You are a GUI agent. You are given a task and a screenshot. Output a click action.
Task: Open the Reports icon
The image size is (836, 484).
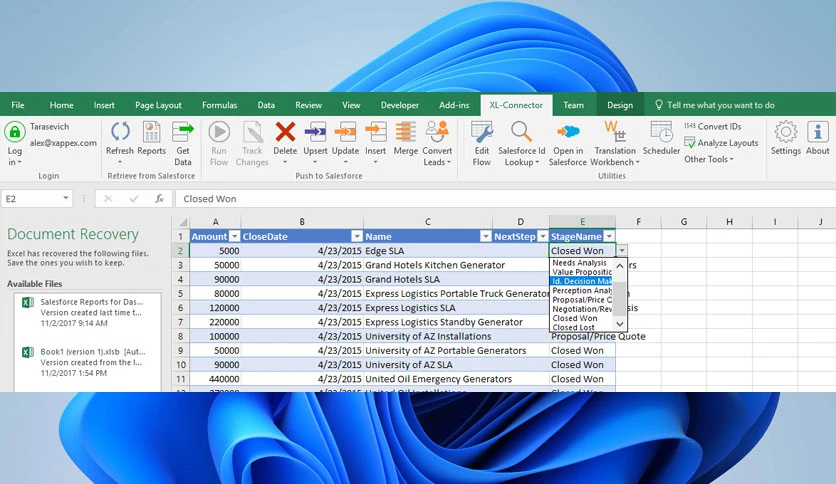(x=151, y=132)
